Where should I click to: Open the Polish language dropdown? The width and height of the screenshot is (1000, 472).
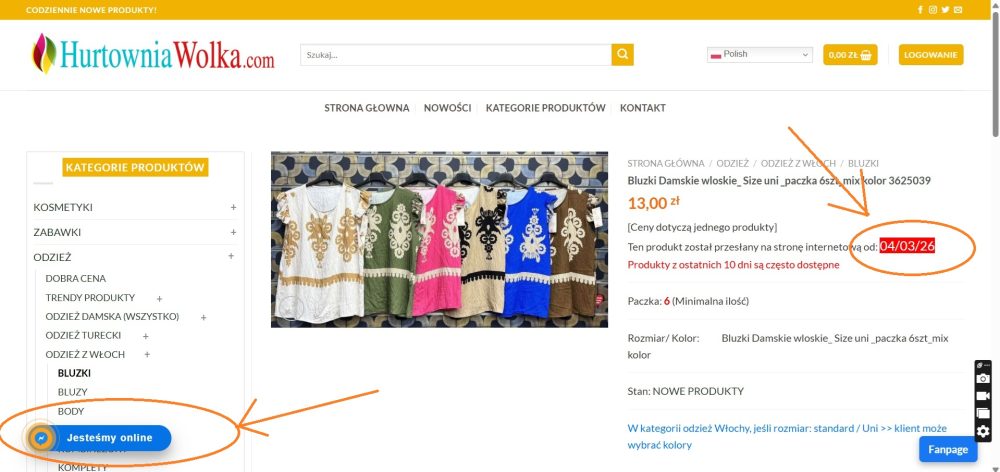coord(760,55)
